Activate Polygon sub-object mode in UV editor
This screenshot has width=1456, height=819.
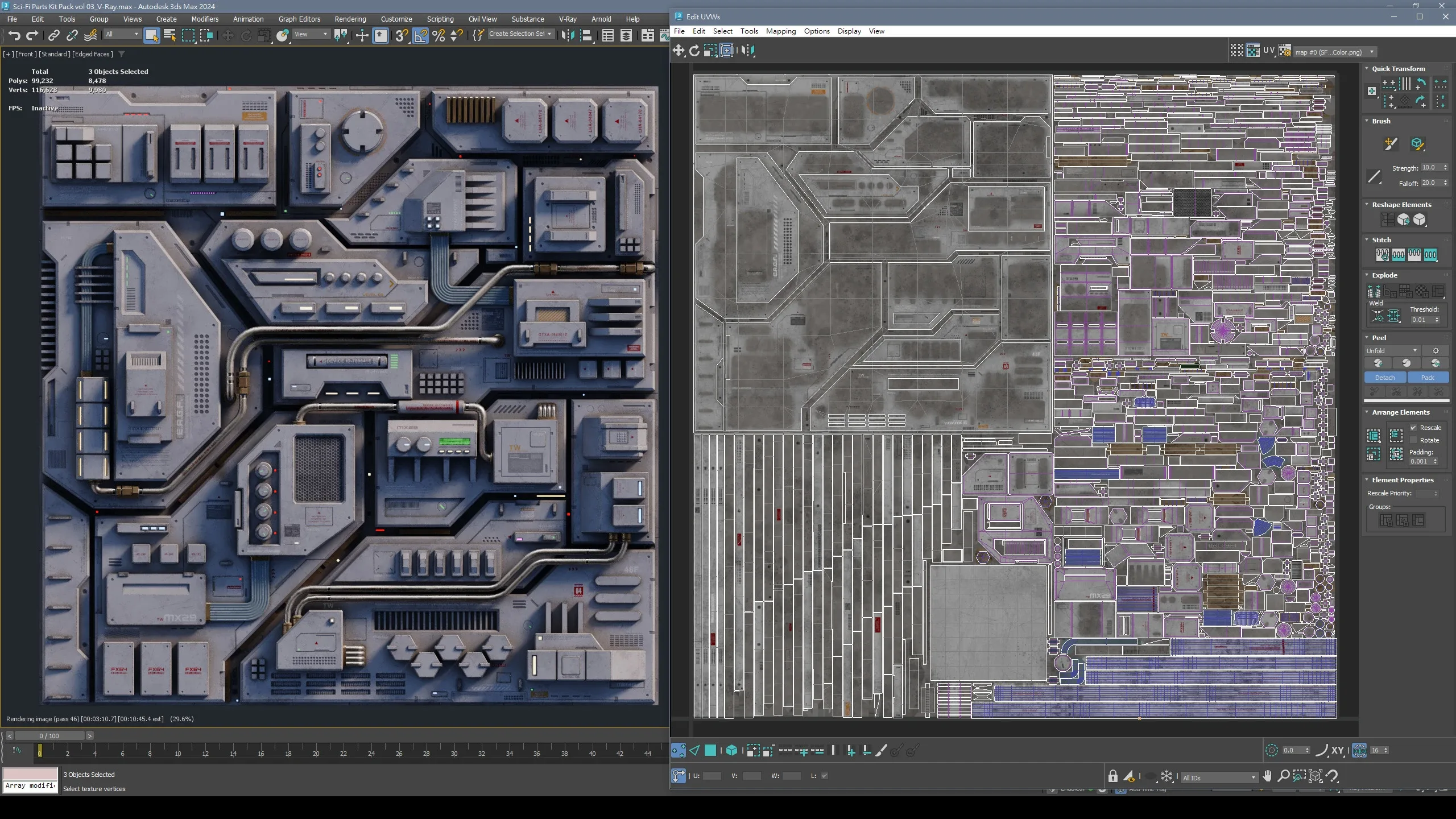coord(710,751)
